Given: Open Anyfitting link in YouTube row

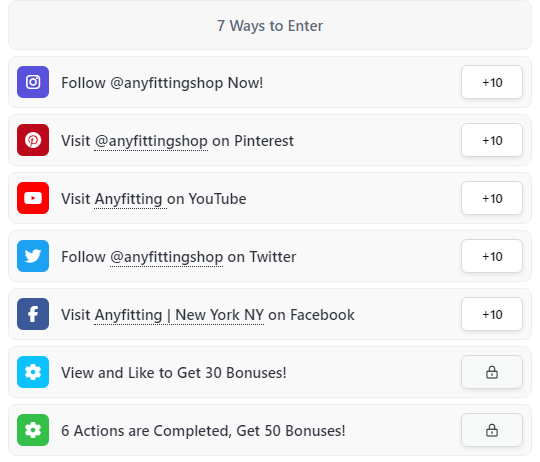Looking at the screenshot, I should tap(128, 199).
